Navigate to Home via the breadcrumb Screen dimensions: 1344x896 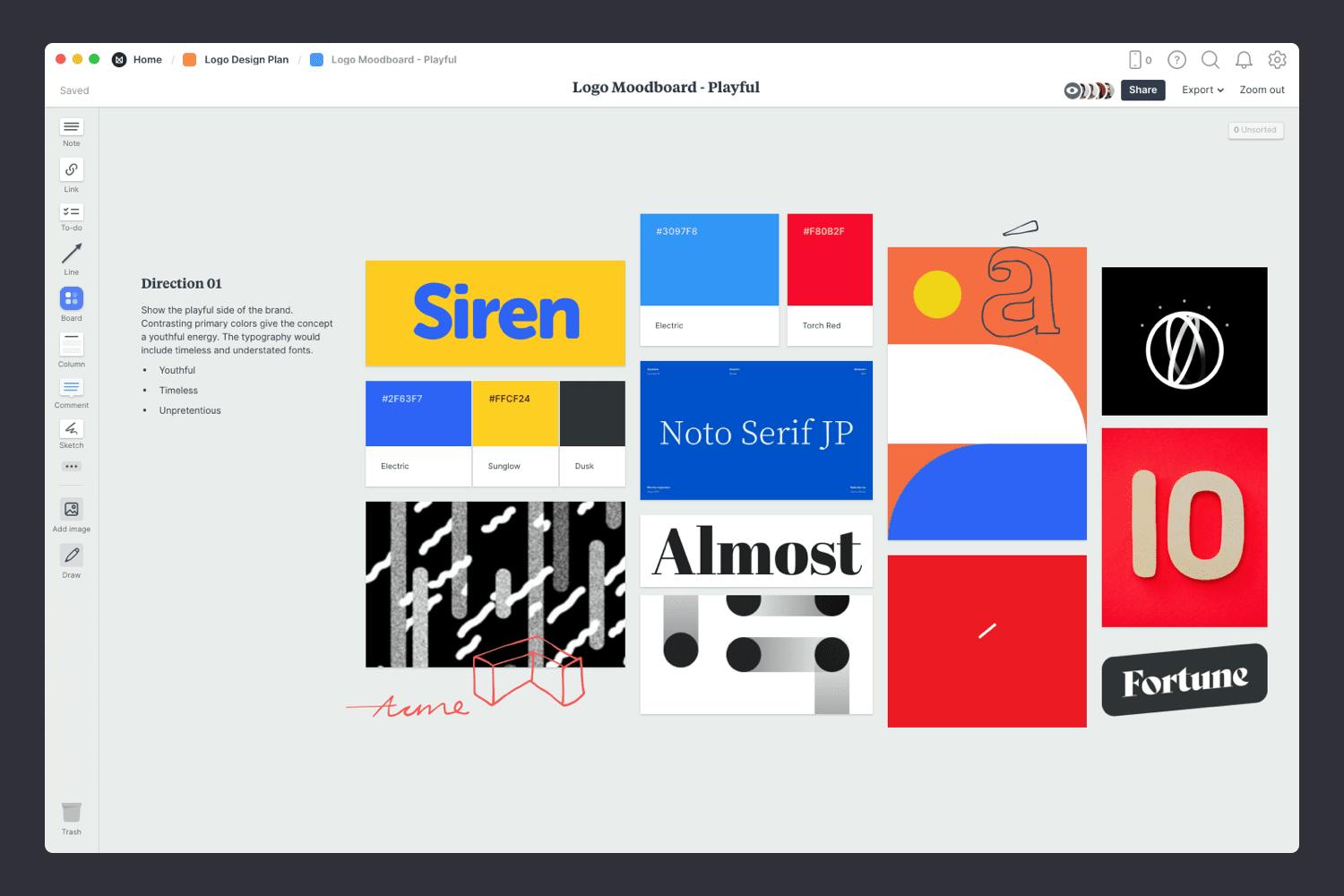pos(147,59)
